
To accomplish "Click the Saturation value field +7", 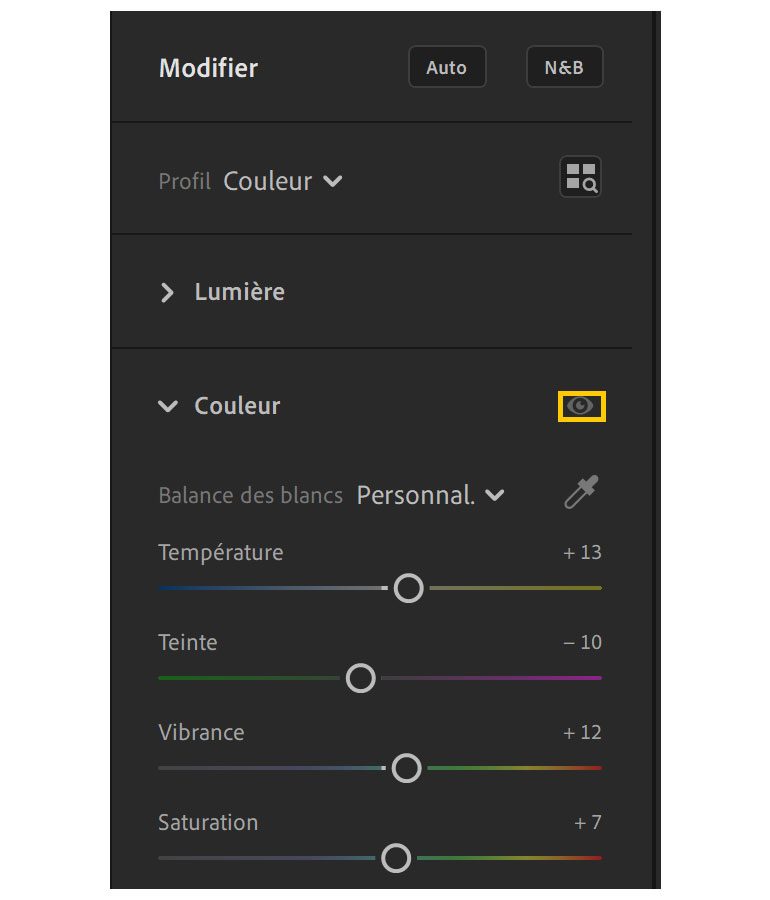I will tap(588, 822).
